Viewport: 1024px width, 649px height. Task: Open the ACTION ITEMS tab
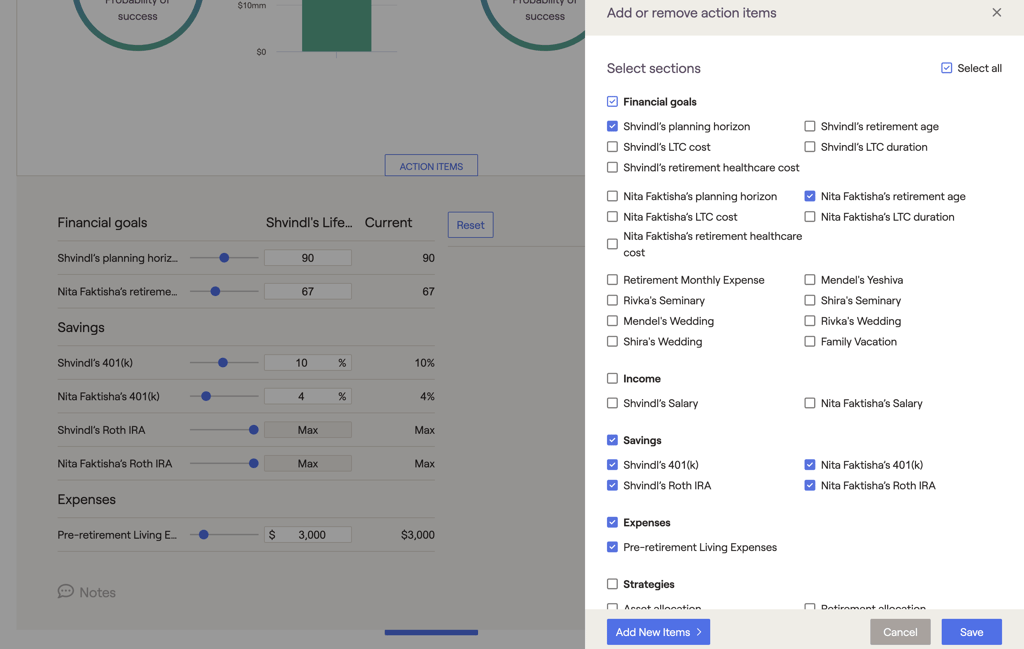pos(431,166)
